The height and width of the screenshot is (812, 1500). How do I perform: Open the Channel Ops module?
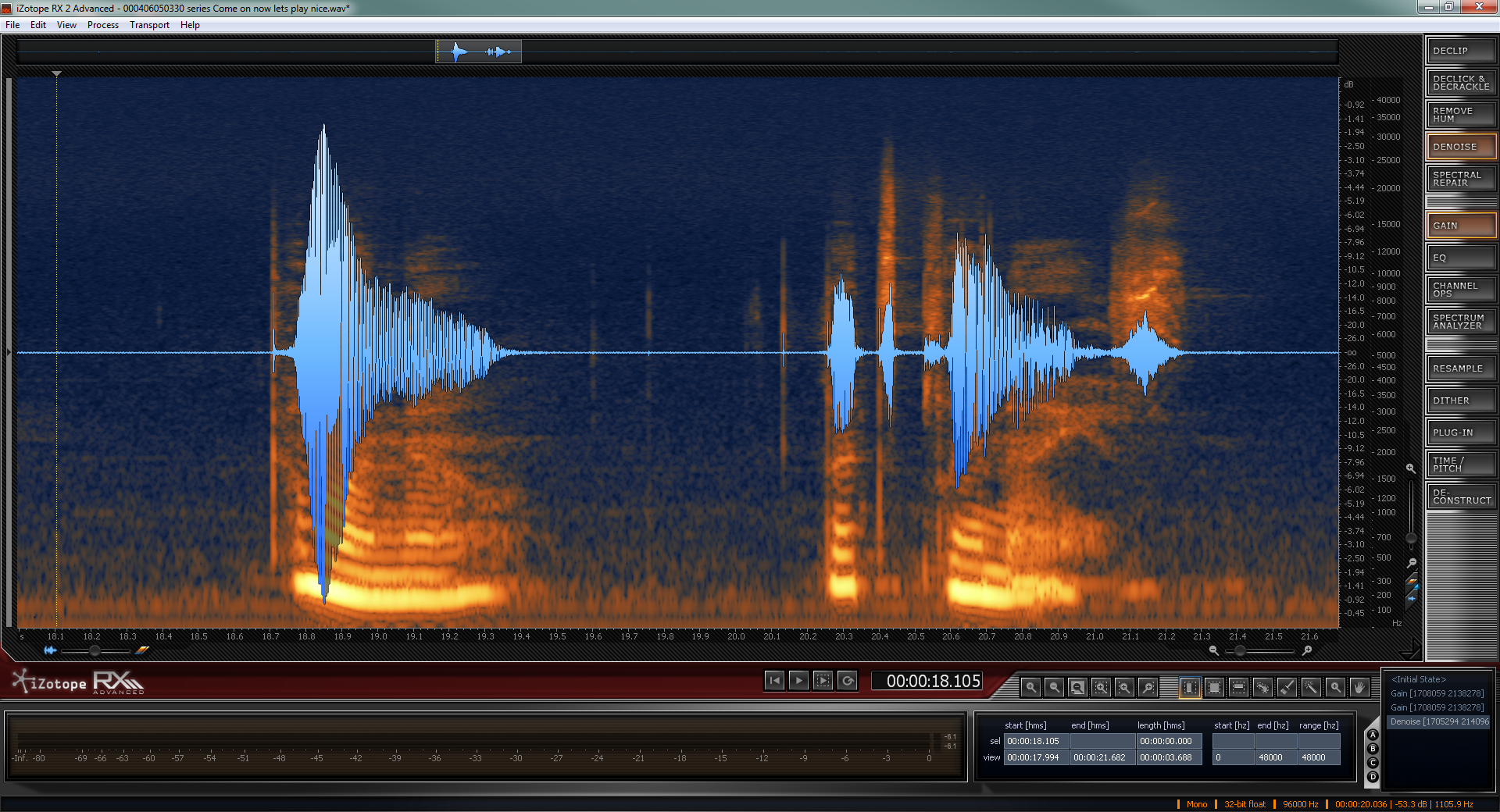[x=1461, y=290]
